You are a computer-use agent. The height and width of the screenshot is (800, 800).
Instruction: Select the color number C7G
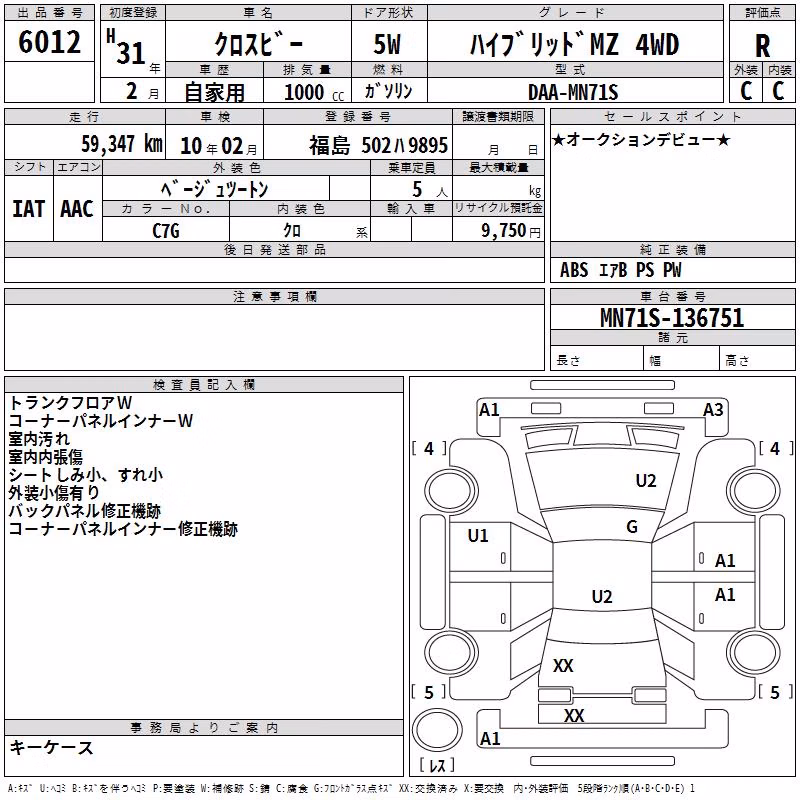166,231
